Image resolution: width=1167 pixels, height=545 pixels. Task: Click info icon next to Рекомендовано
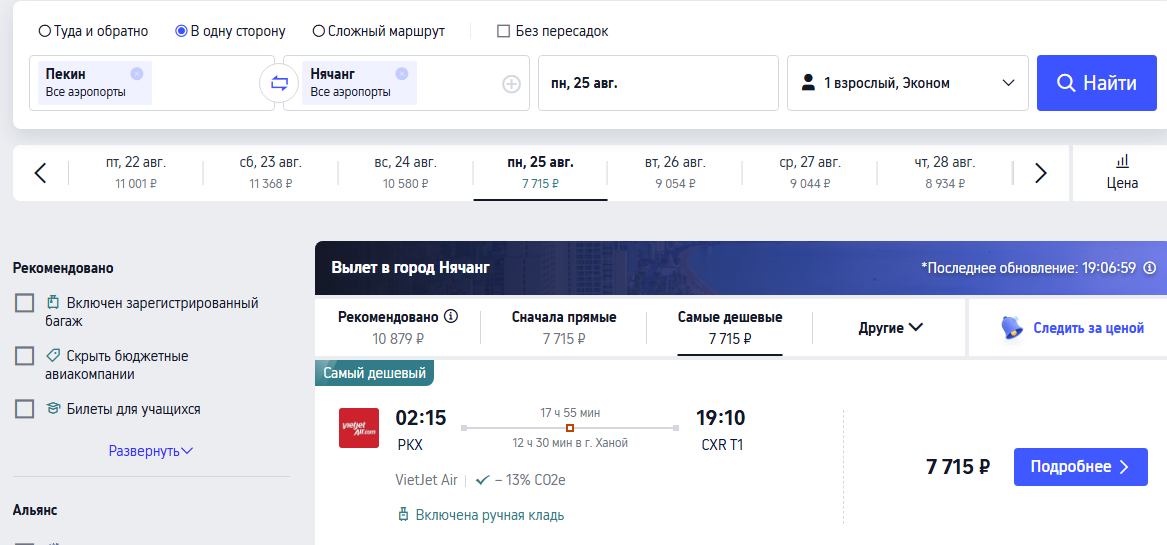click(450, 316)
